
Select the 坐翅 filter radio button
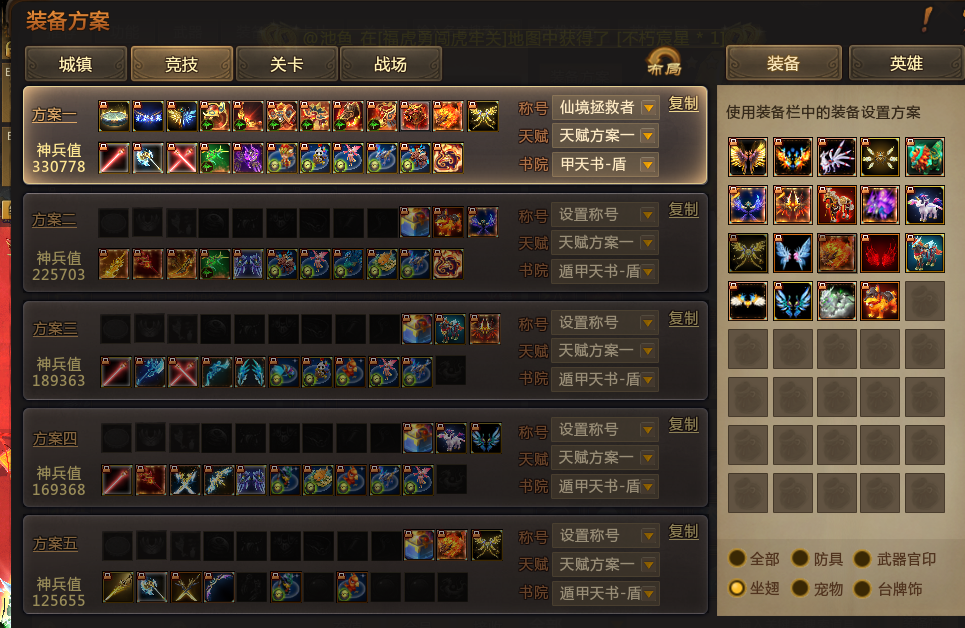tap(737, 588)
